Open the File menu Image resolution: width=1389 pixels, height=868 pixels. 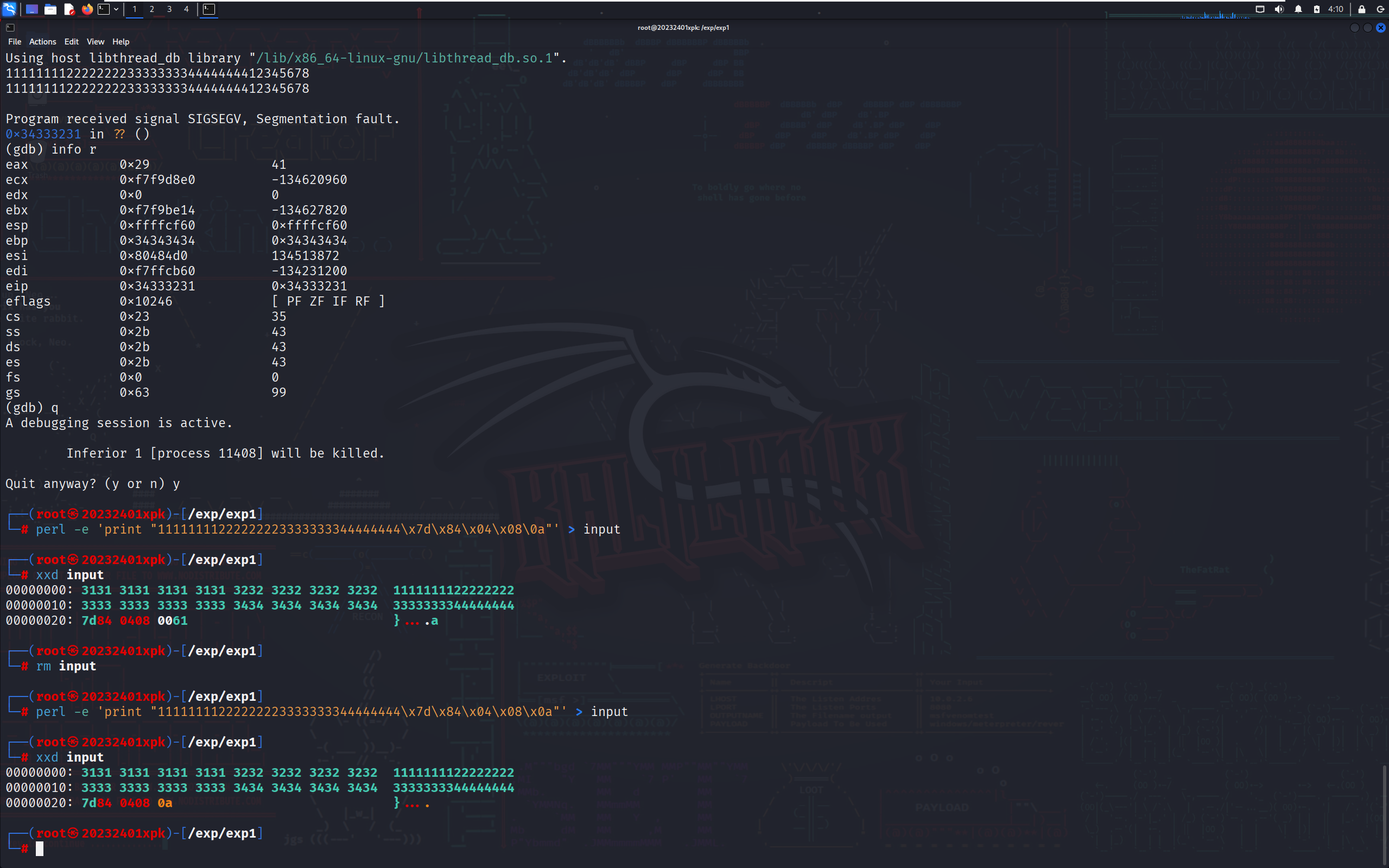click(x=14, y=41)
